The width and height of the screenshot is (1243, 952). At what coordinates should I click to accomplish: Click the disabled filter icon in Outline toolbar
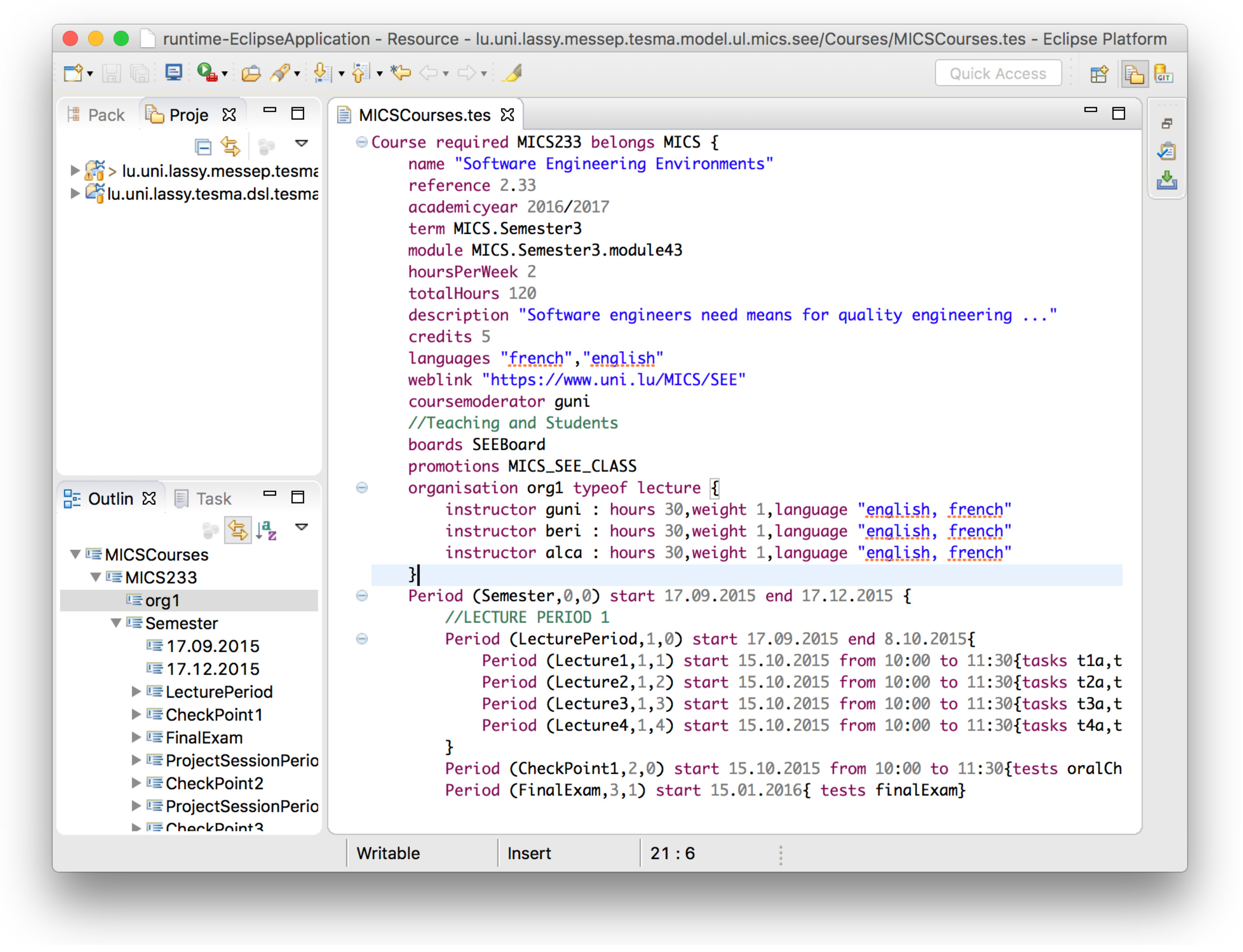(210, 531)
